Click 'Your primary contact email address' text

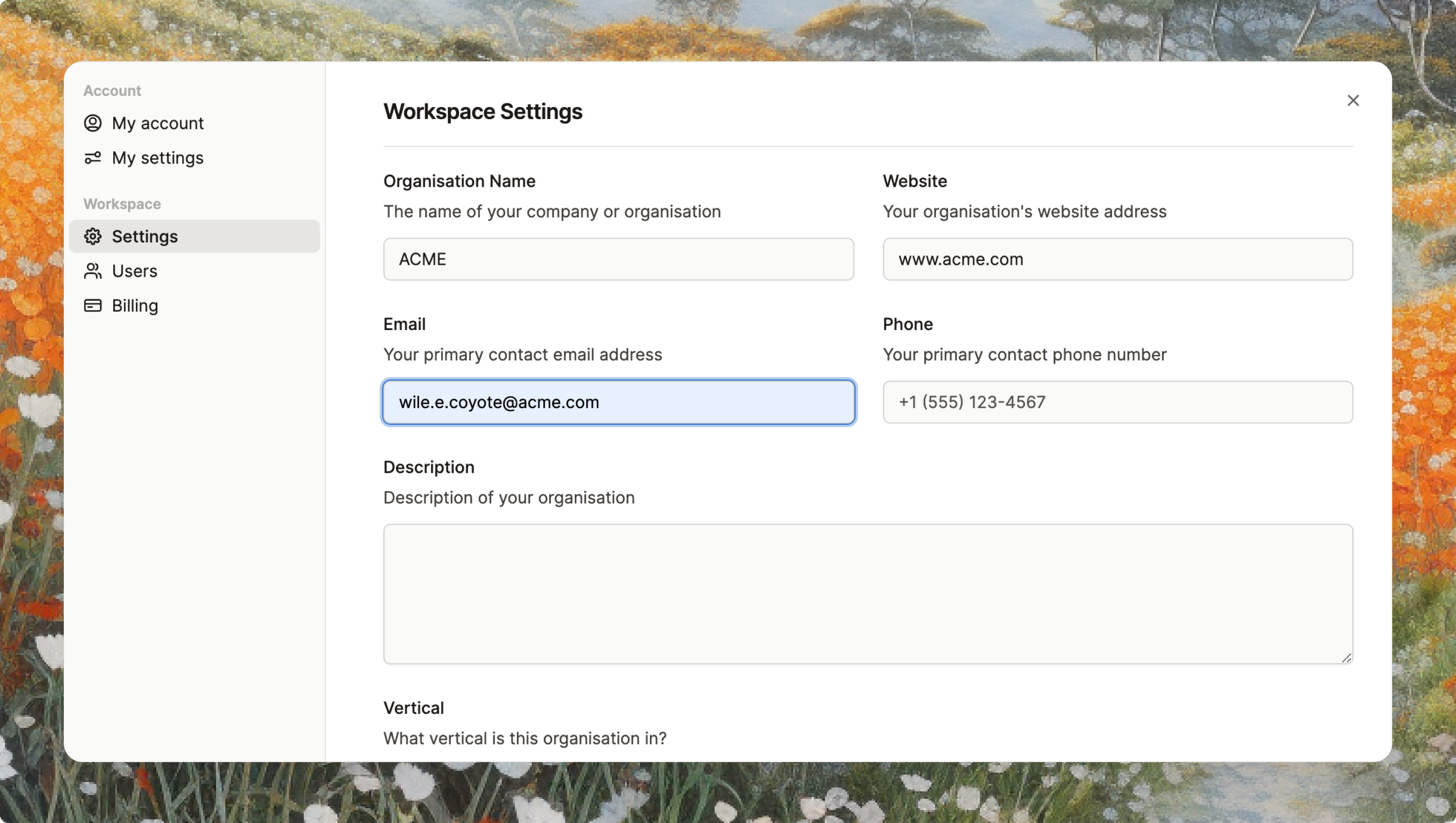(522, 354)
